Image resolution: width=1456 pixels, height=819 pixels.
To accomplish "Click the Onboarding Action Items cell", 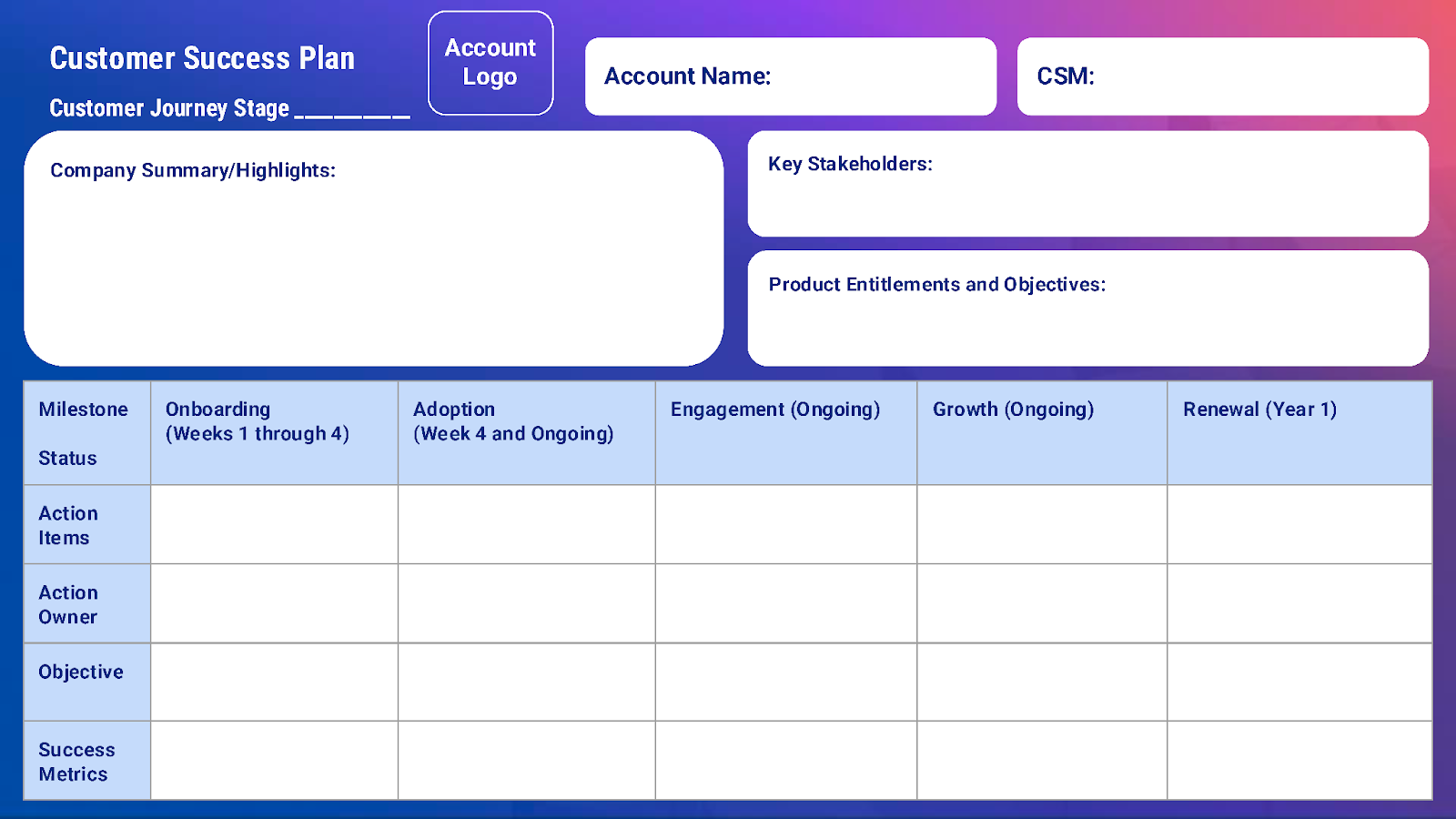I will coord(274,524).
